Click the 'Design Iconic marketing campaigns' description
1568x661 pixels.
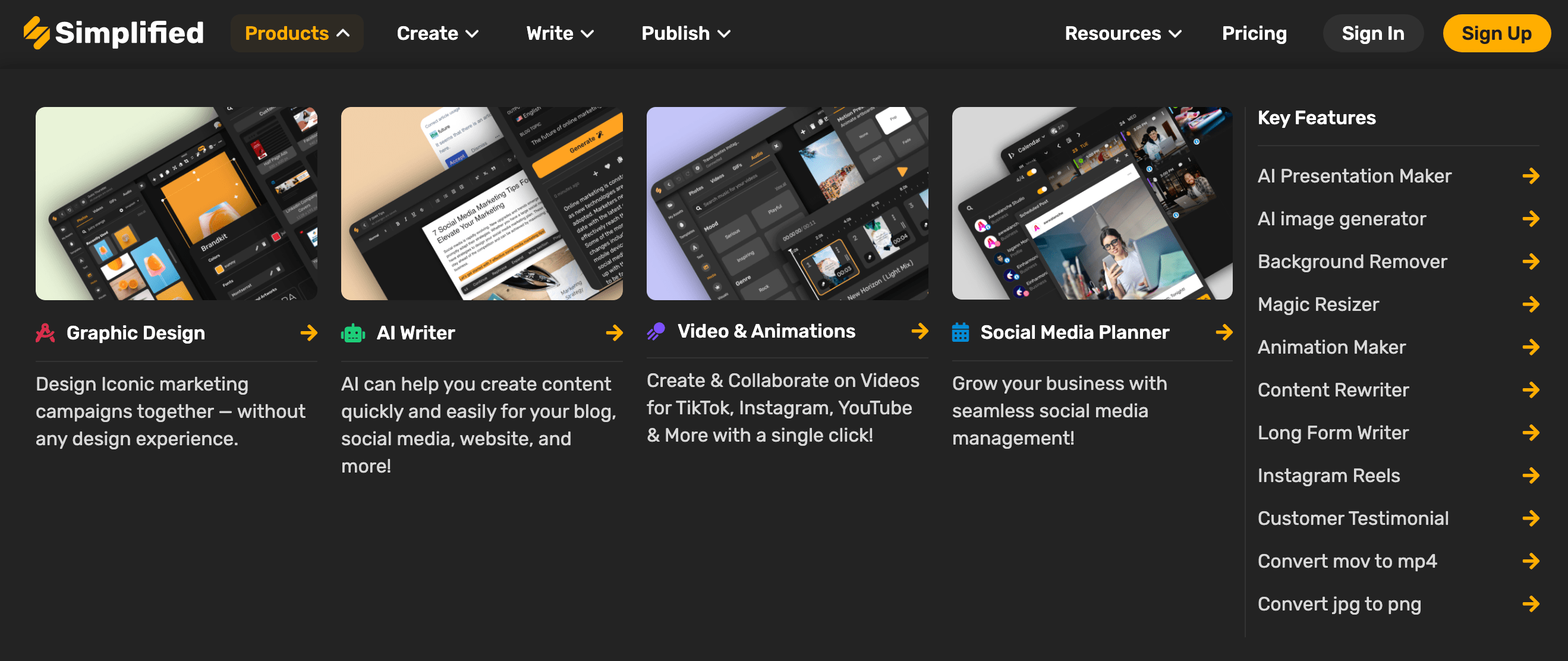pos(171,411)
